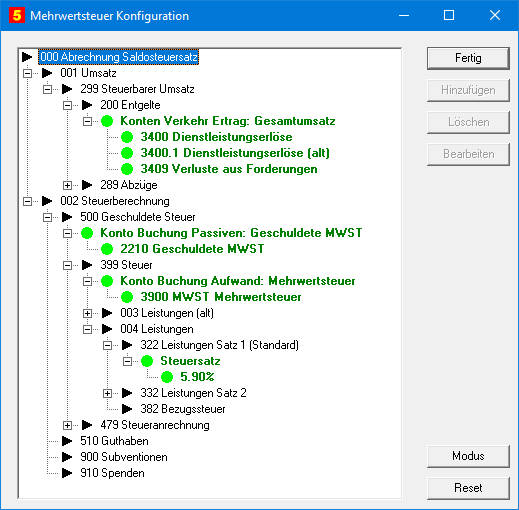Click arrow icon of 382 Bezugssteuer
The height and width of the screenshot is (510, 519).
[x=127, y=409]
